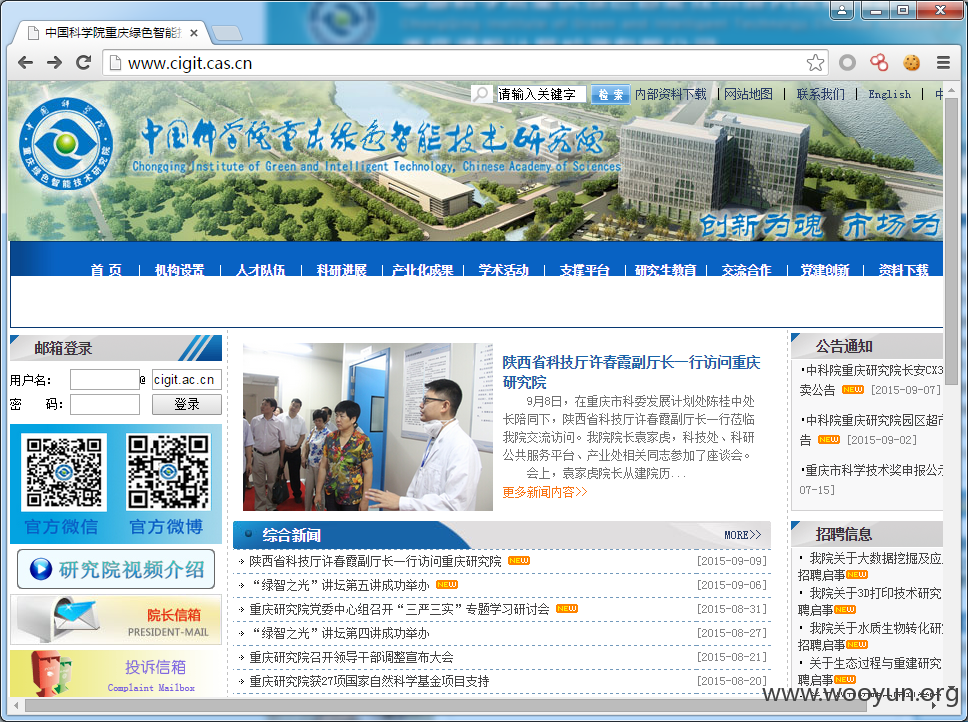Click the 官方微博 QR code
968x722 pixels.
pos(168,472)
